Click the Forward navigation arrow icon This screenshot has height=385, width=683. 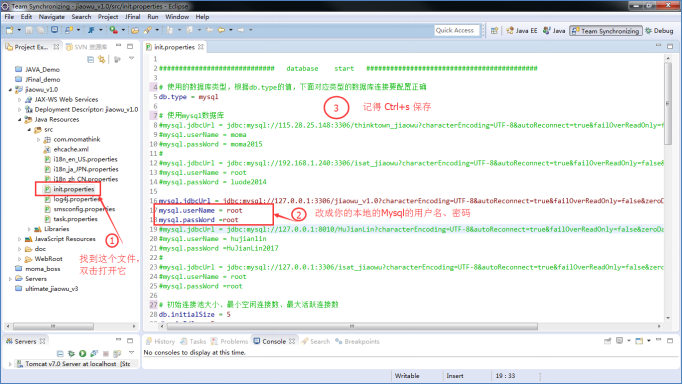(x=240, y=30)
